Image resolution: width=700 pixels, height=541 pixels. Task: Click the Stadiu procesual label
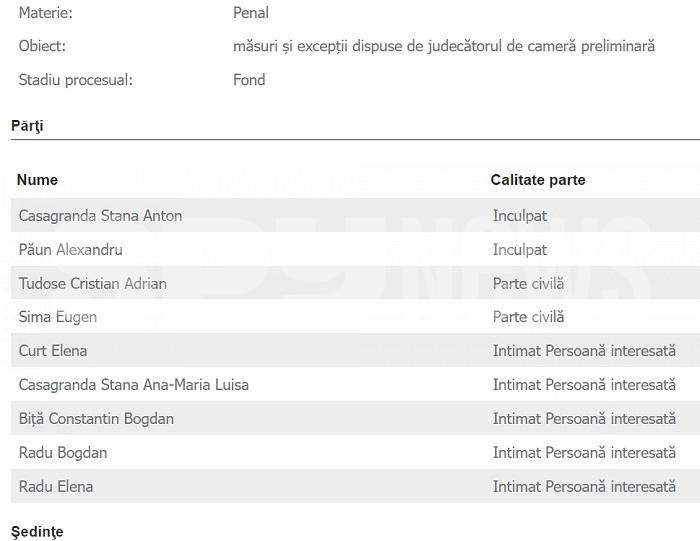[x=75, y=80]
